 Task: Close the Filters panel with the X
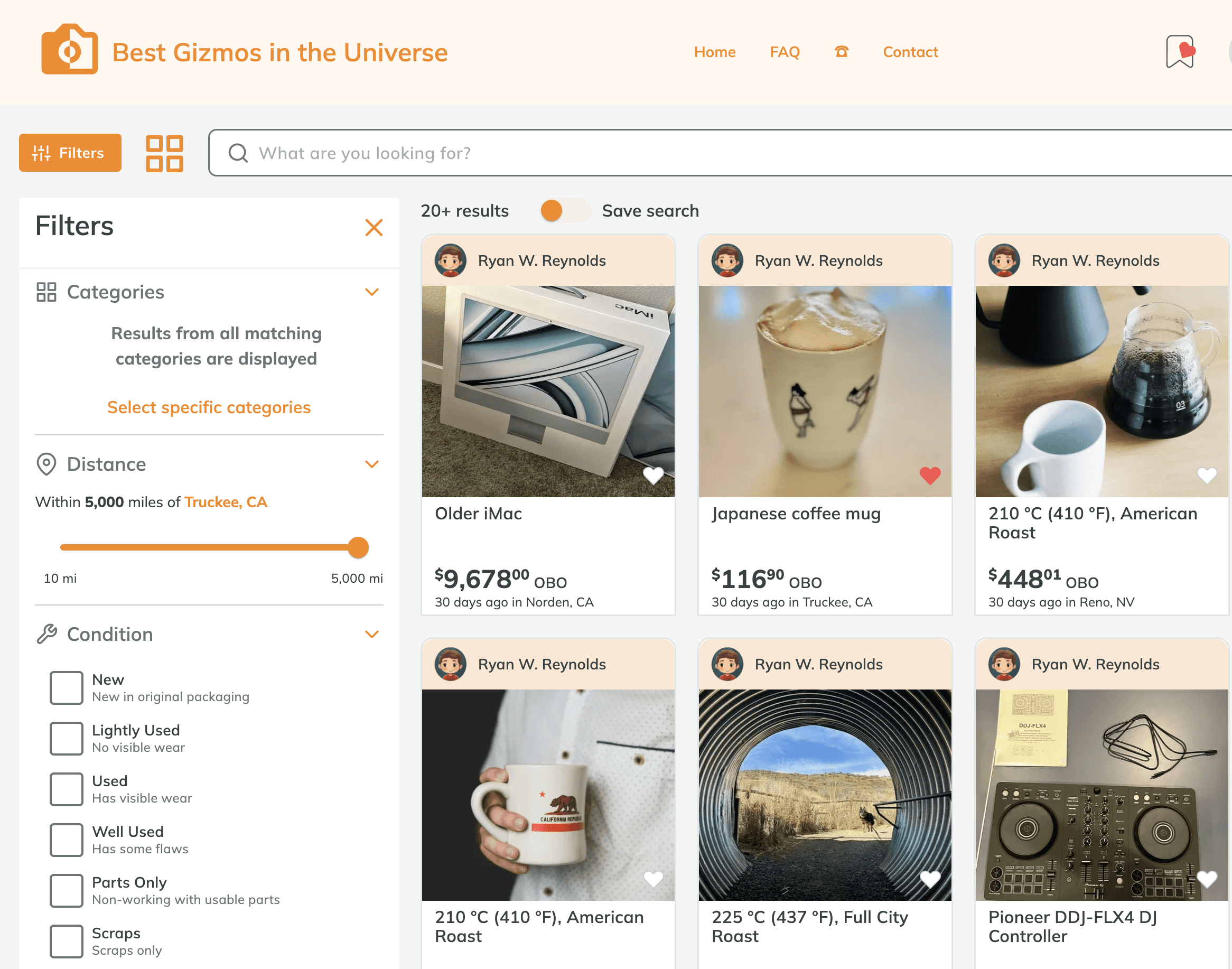pos(374,228)
